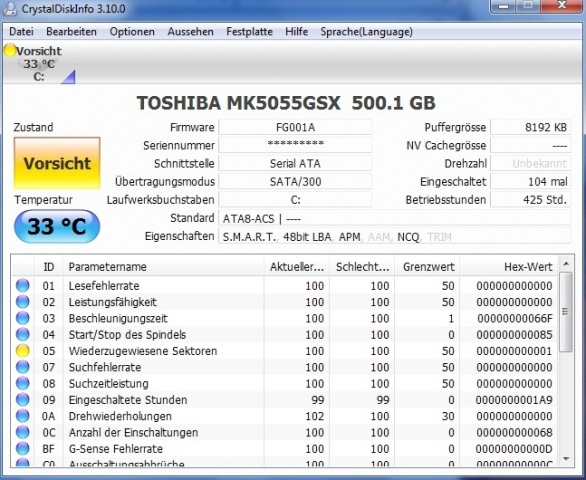The width and height of the screenshot is (586, 480).
Task: Click the SMART list scrollbar thumb
Action: (566, 312)
